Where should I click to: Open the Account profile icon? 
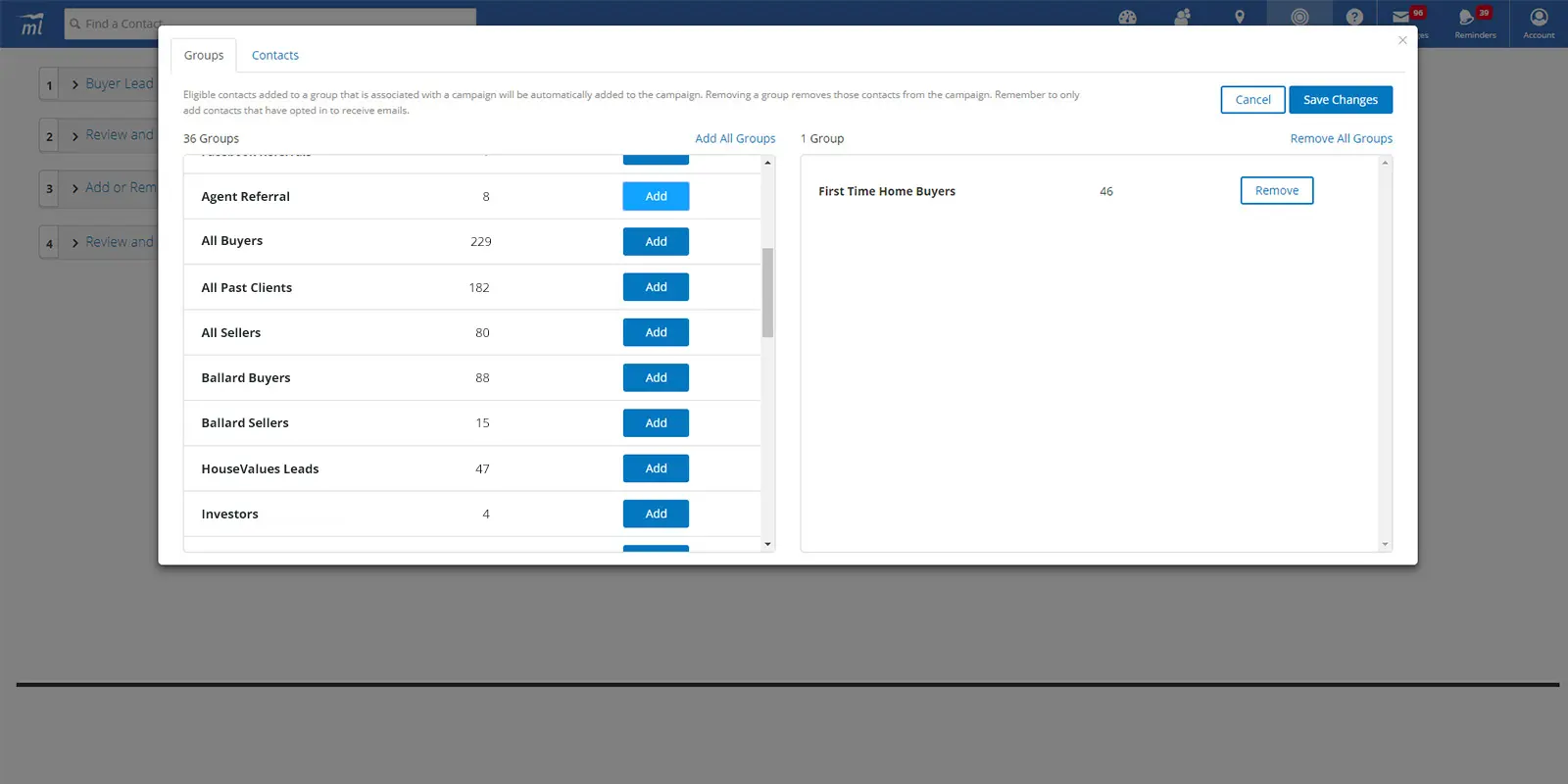coord(1539,17)
